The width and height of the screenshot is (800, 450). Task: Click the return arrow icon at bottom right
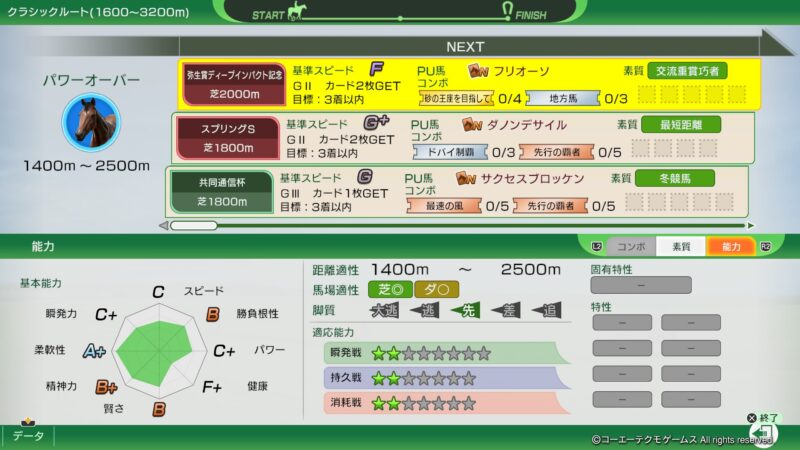pyautogui.click(x=763, y=434)
